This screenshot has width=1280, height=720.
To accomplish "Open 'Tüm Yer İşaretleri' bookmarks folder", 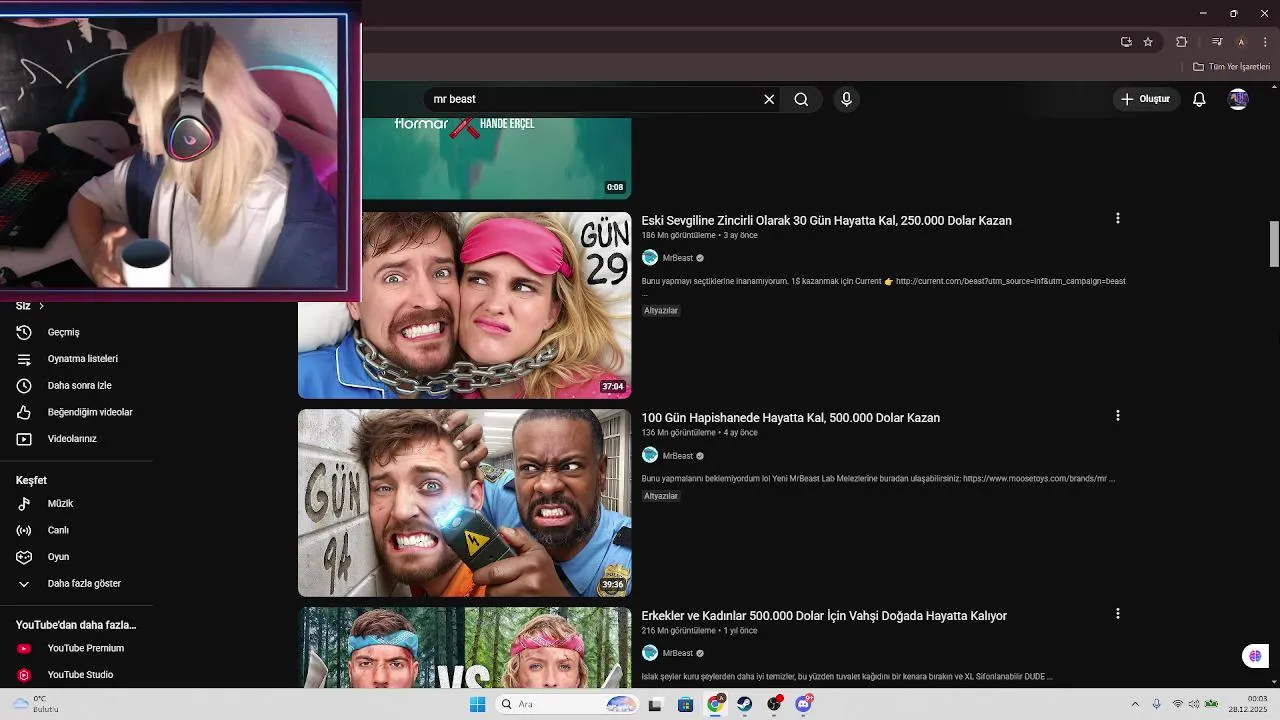I will [x=1232, y=67].
